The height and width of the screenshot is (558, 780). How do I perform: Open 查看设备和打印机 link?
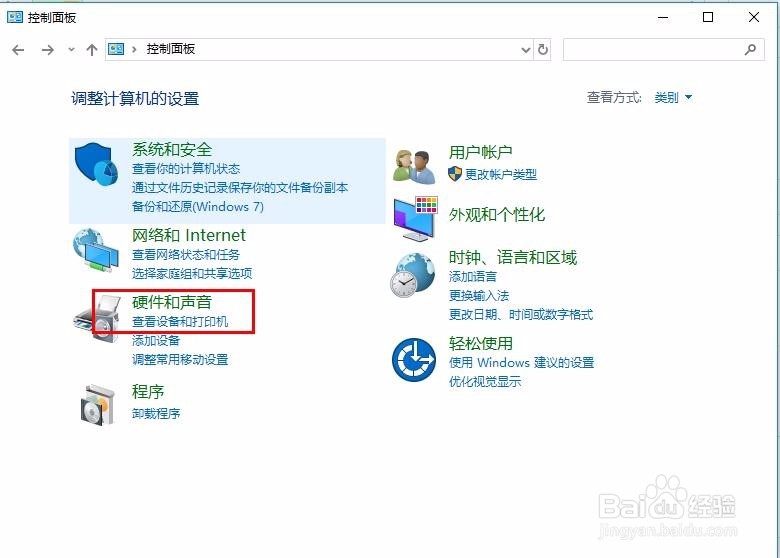coord(180,322)
